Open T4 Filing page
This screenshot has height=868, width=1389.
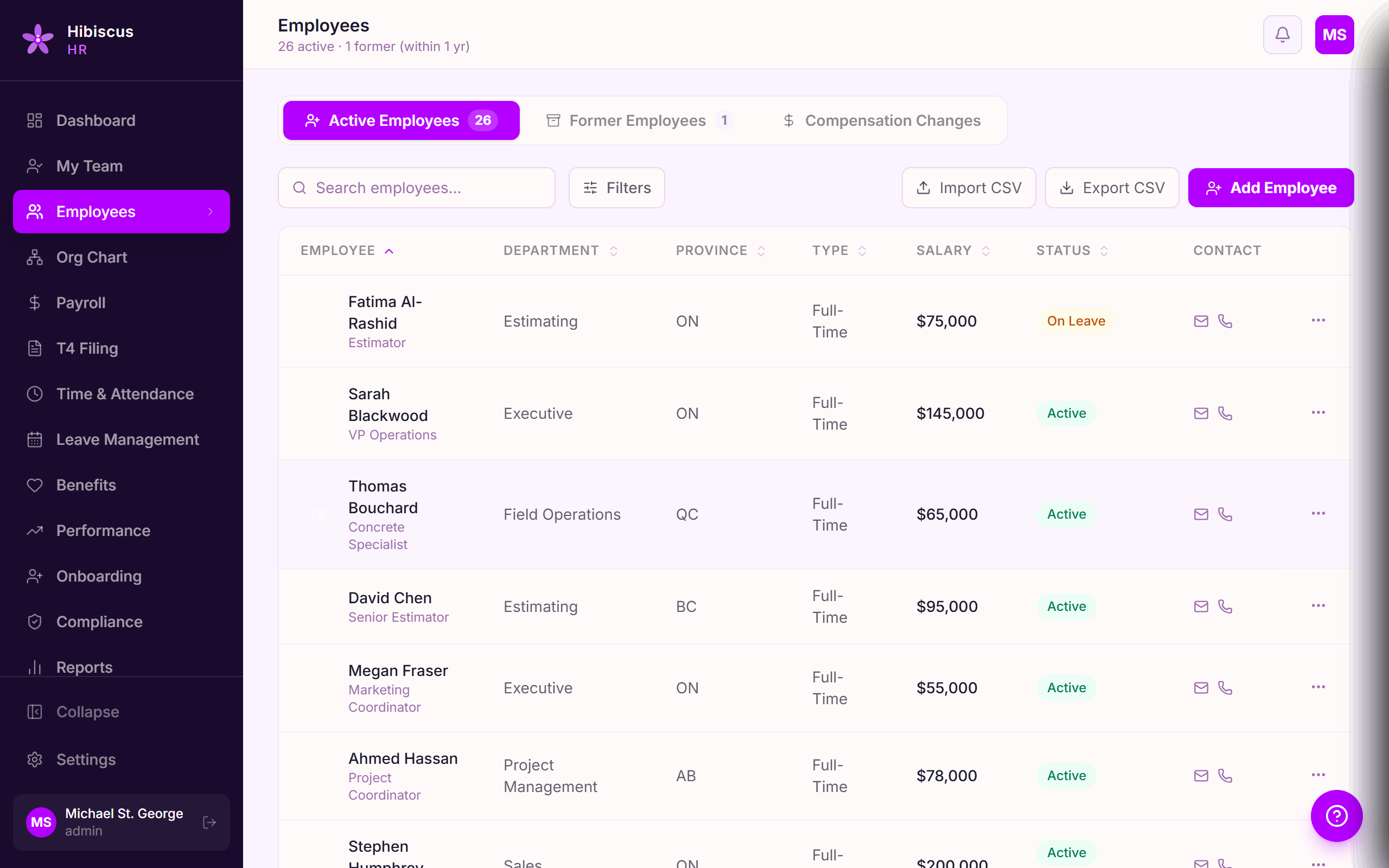pyautogui.click(x=121, y=348)
